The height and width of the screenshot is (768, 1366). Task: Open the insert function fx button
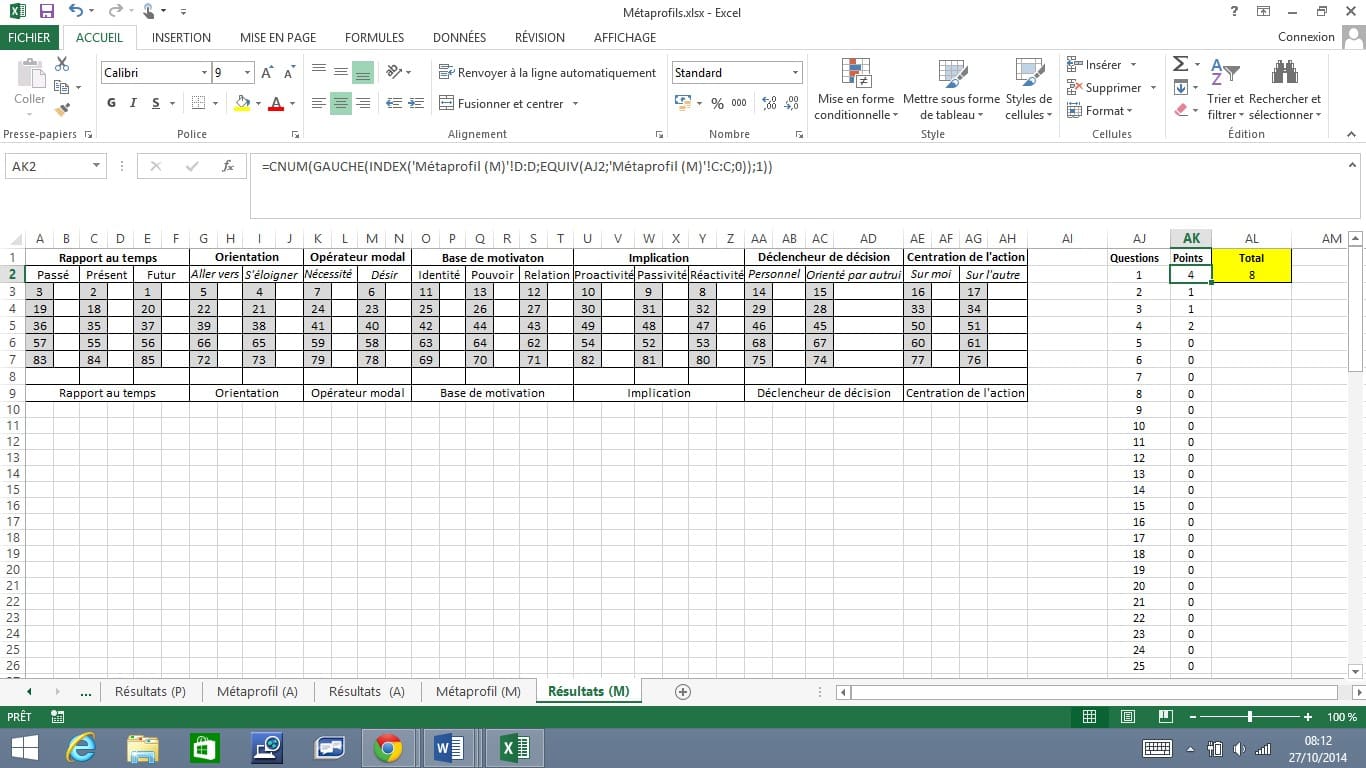[228, 166]
